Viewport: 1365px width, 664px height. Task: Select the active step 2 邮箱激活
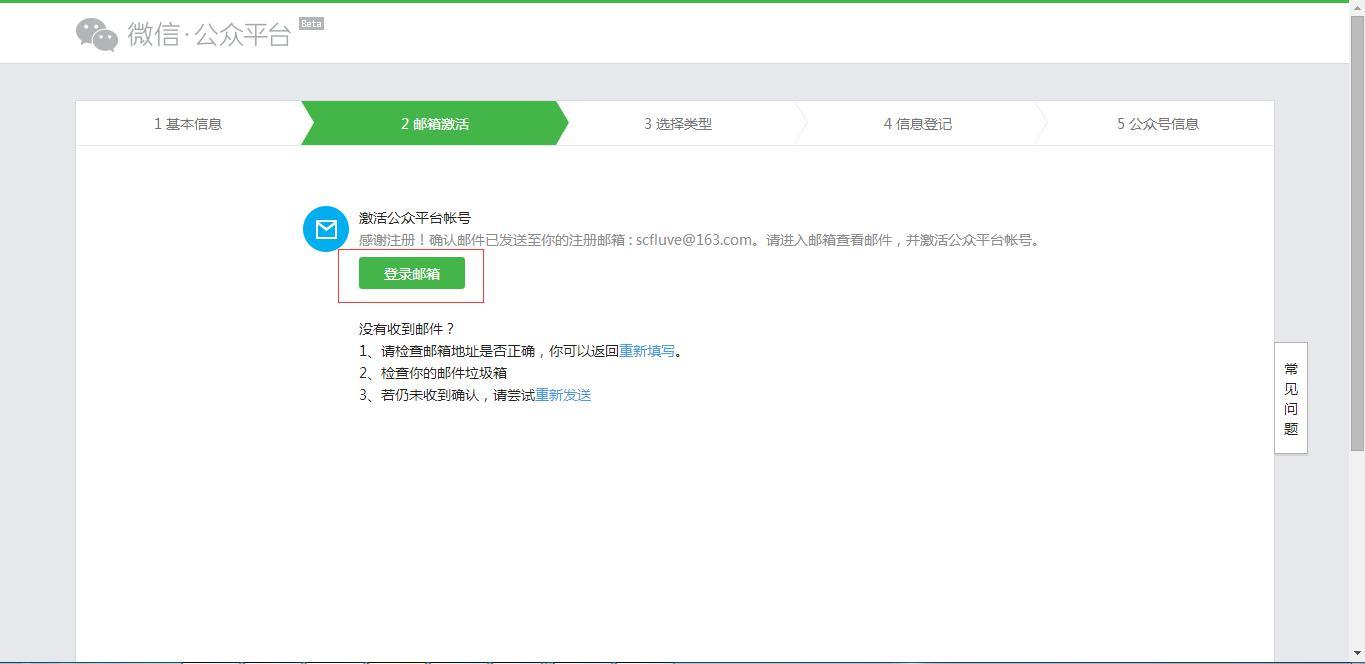[435, 124]
